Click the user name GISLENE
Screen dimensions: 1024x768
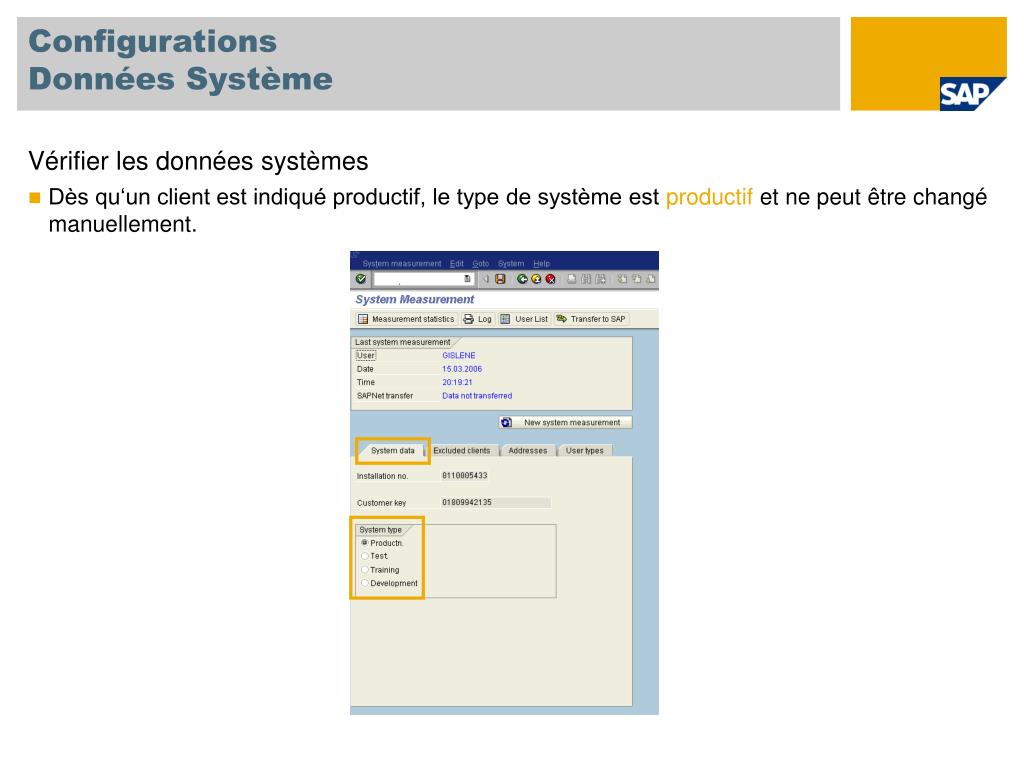coord(459,355)
